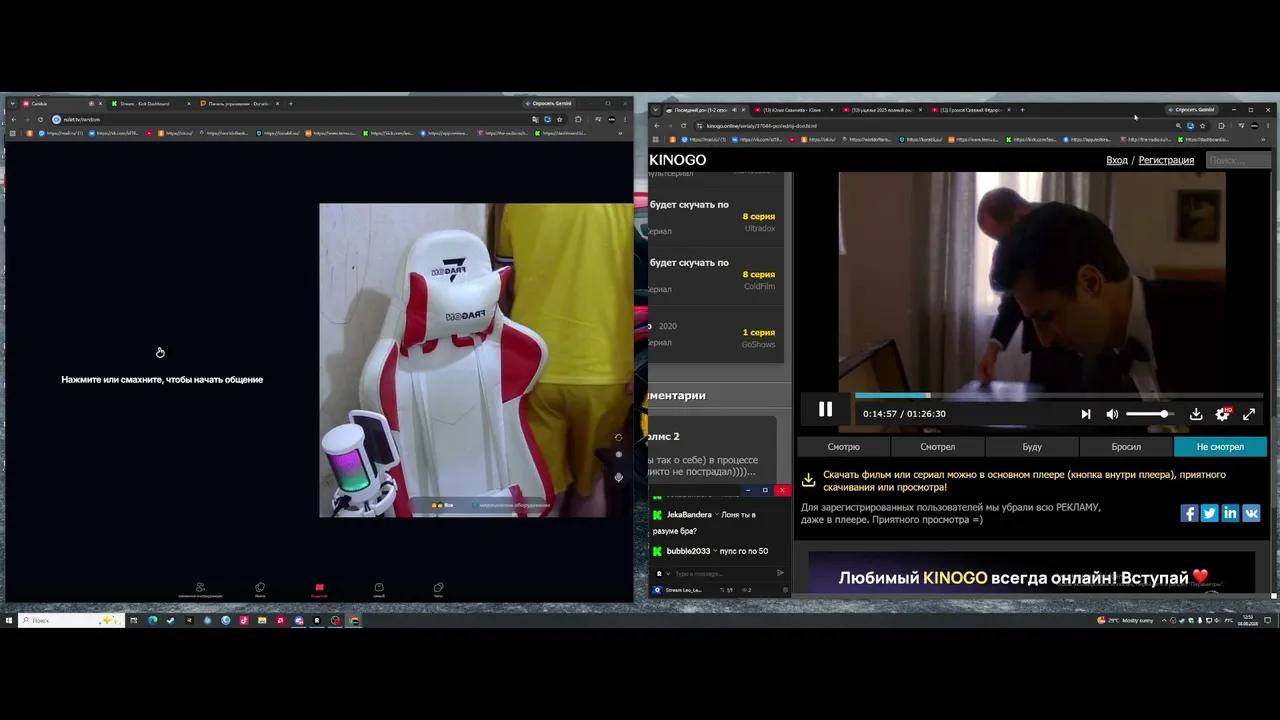1280x720 pixels.
Task: Open the fourth bottom tab next to Чаты in the roulette window
Action: 379,590
